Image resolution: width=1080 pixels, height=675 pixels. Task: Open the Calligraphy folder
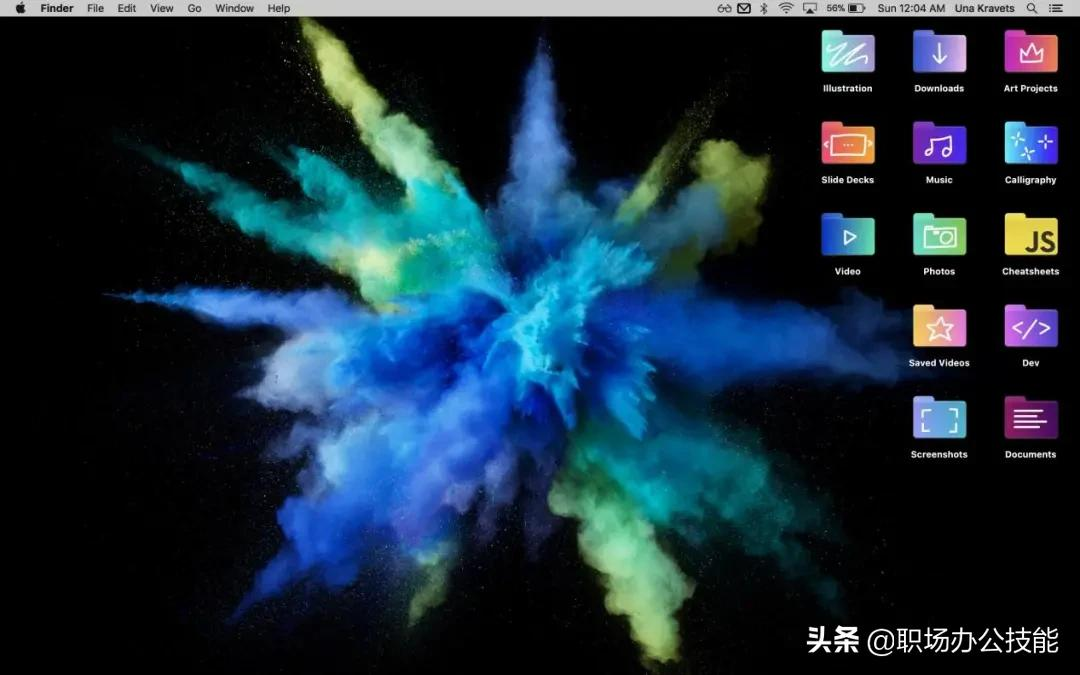coord(1030,144)
